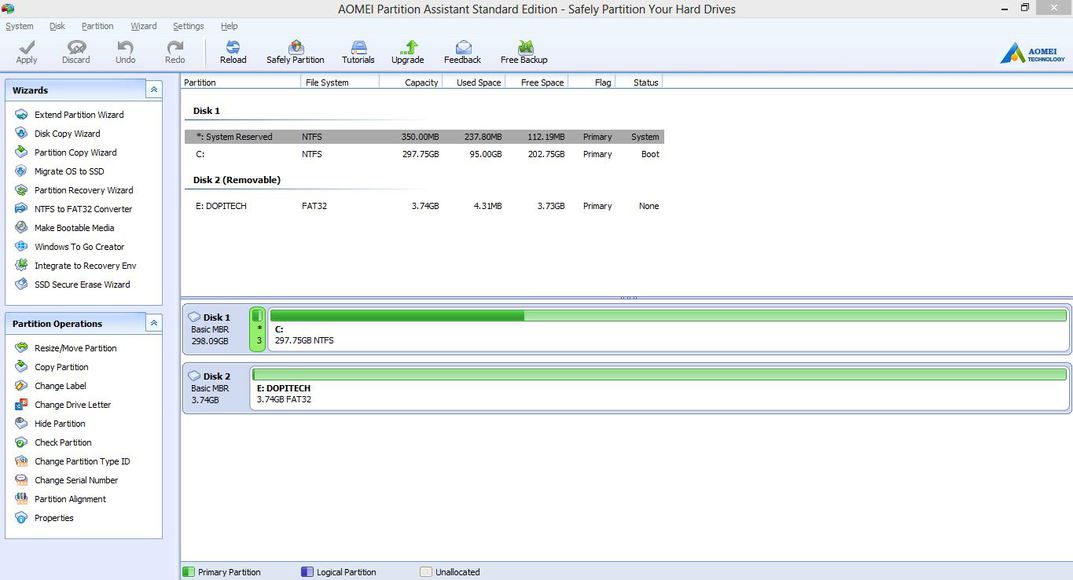The image size is (1073, 580).
Task: Select Resize/Move Partition operation
Action: pyautogui.click(x=75, y=348)
